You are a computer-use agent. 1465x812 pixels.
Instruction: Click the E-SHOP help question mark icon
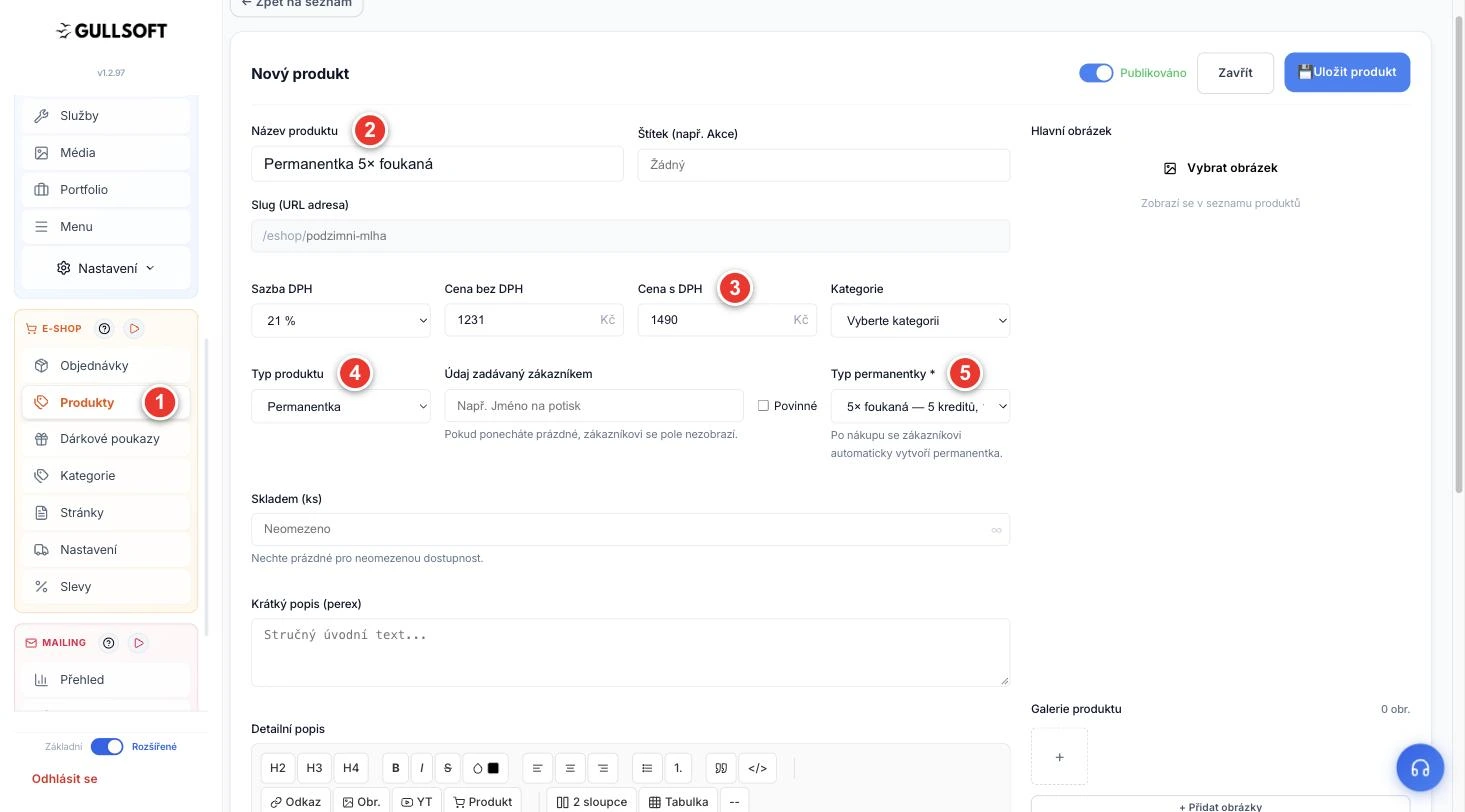pos(104,329)
